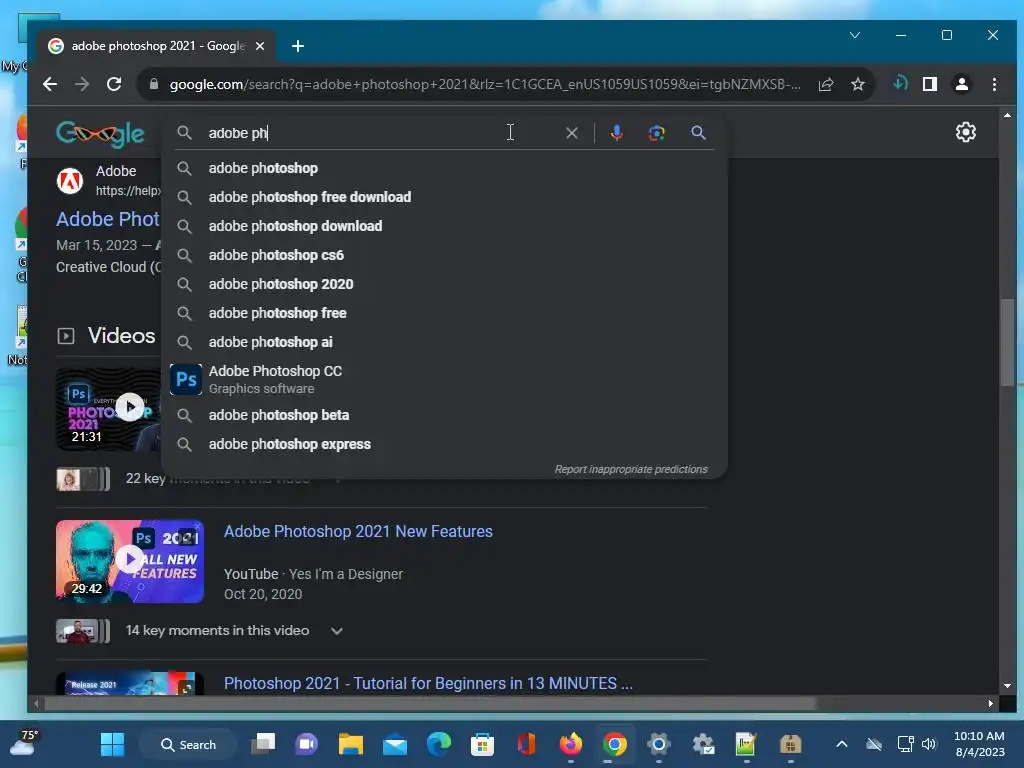Play the 29:42 New Features video thumbnail
Viewport: 1024px width, 768px height.
pos(130,561)
